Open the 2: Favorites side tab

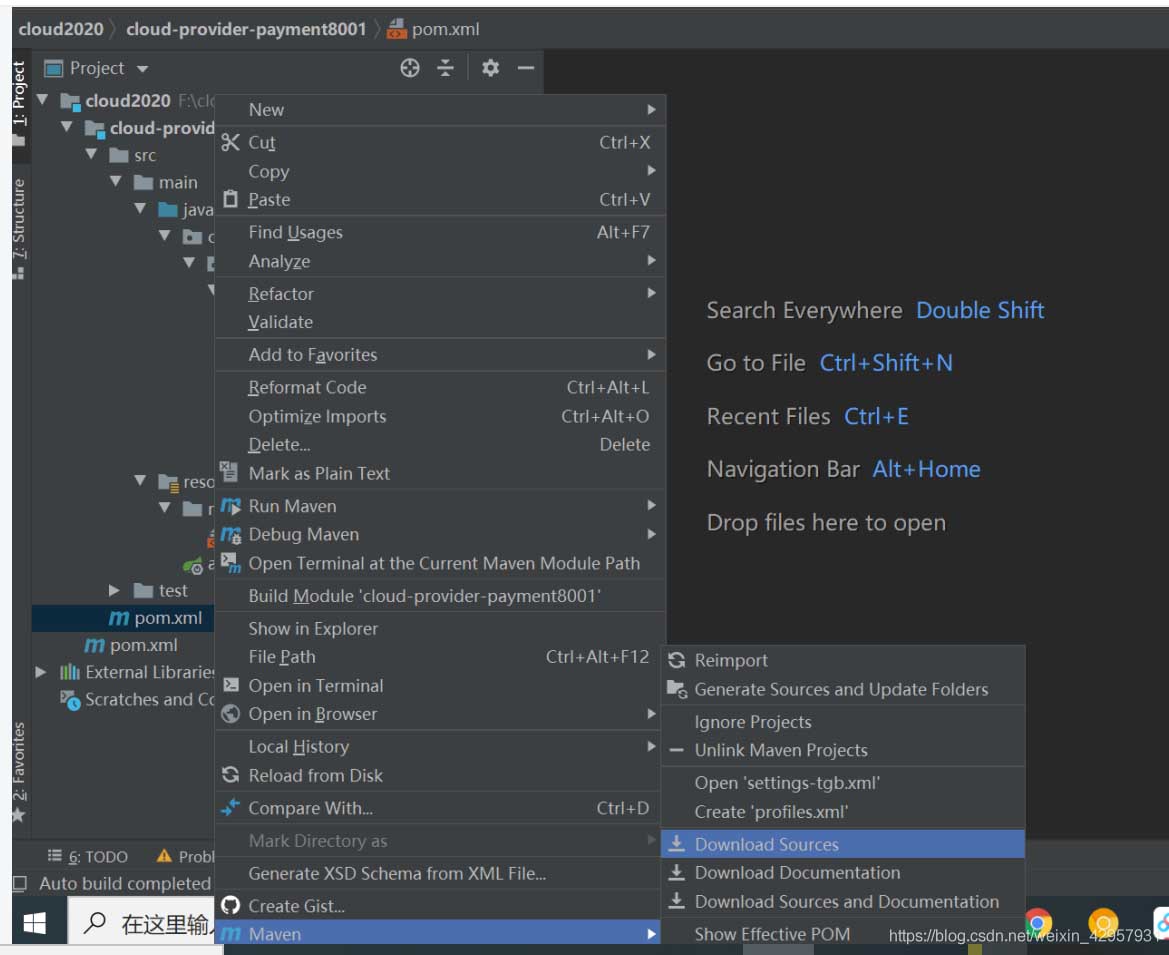point(19,771)
